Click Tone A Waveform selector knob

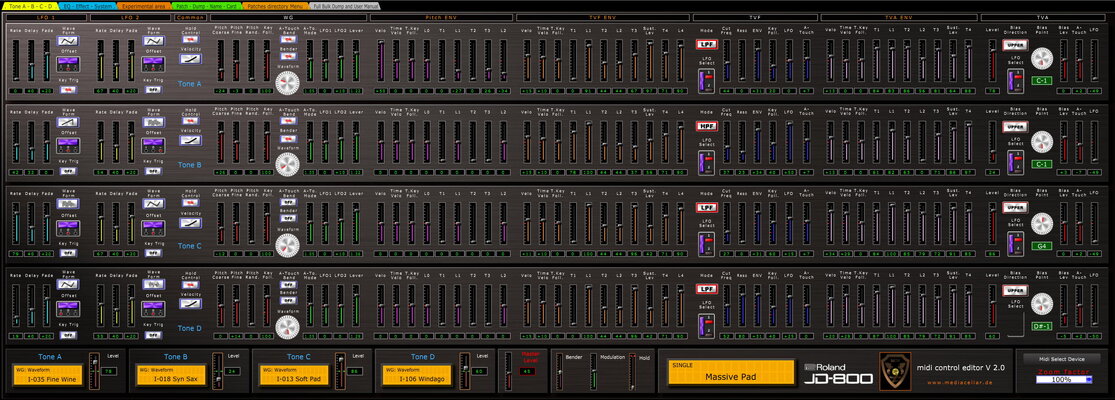coord(288,82)
